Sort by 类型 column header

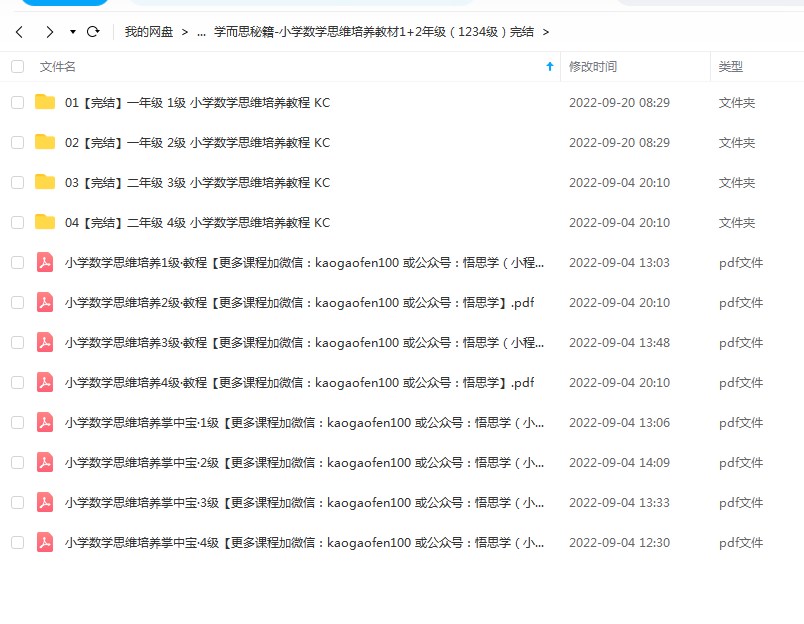click(731, 67)
